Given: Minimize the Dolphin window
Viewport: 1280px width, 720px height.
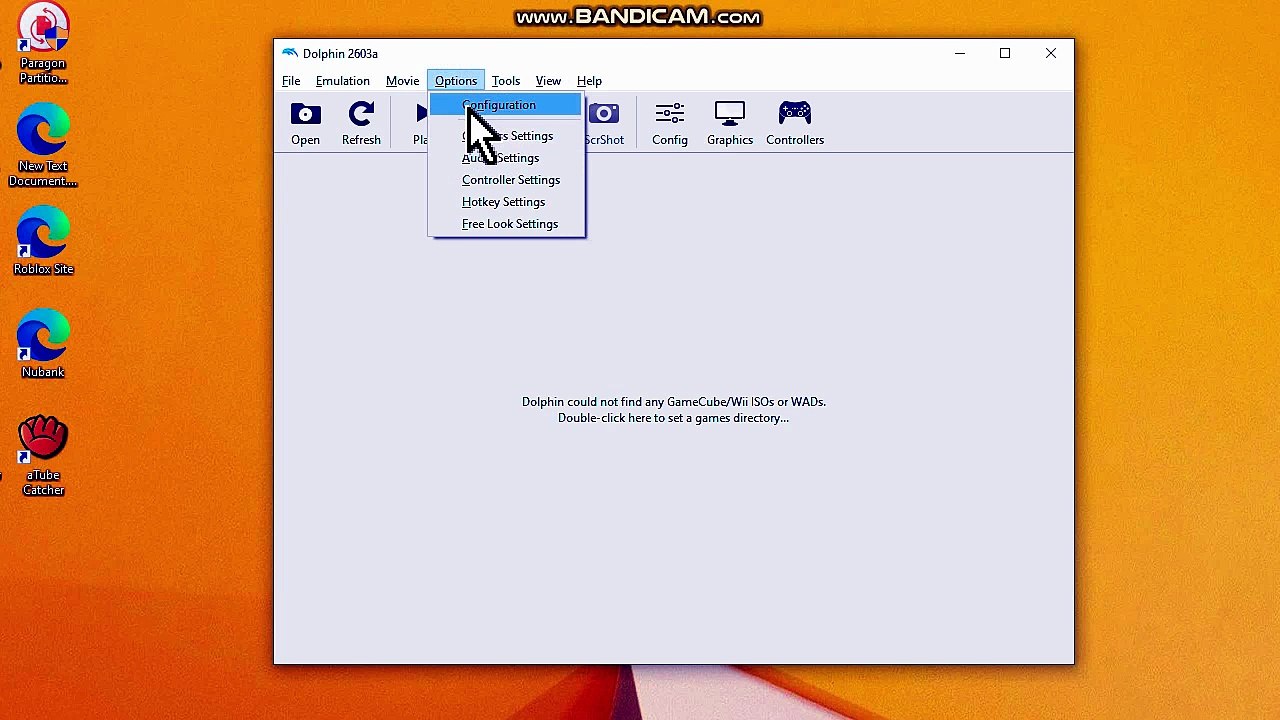Looking at the screenshot, I should (960, 53).
